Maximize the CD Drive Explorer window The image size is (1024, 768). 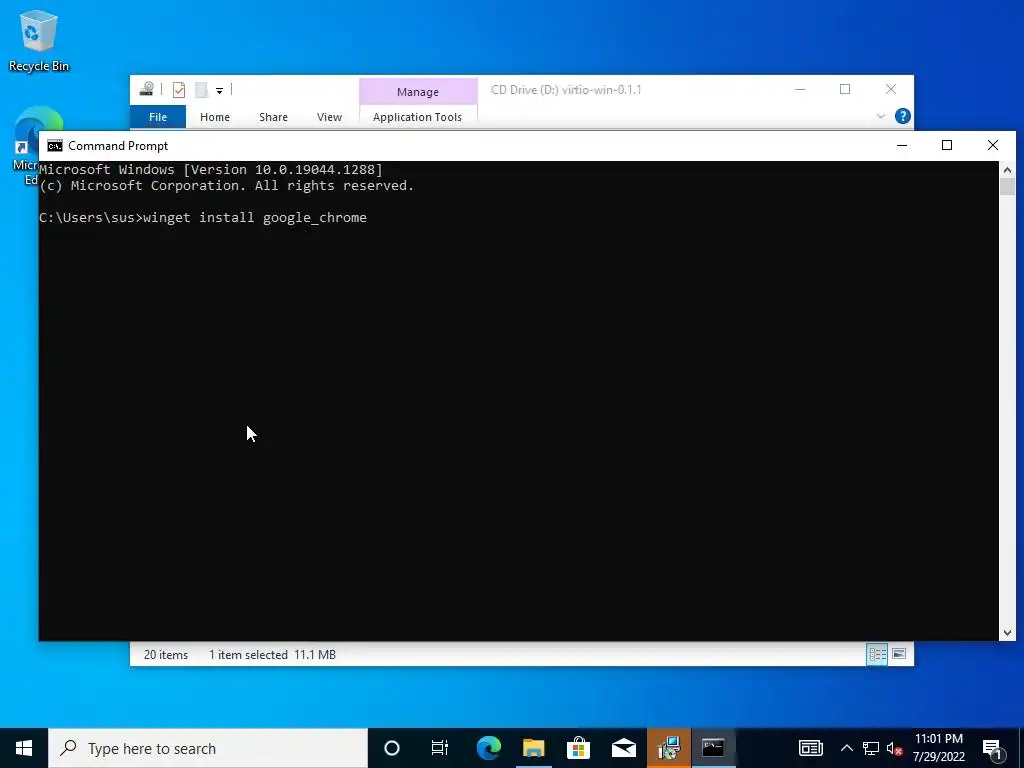pos(845,89)
